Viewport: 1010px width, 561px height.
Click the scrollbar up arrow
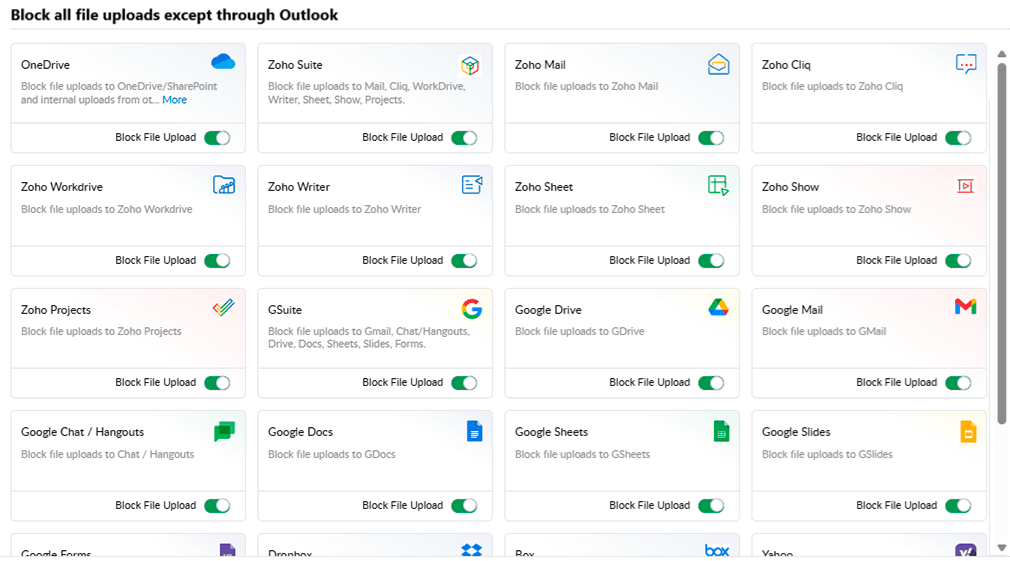pos(1002,54)
